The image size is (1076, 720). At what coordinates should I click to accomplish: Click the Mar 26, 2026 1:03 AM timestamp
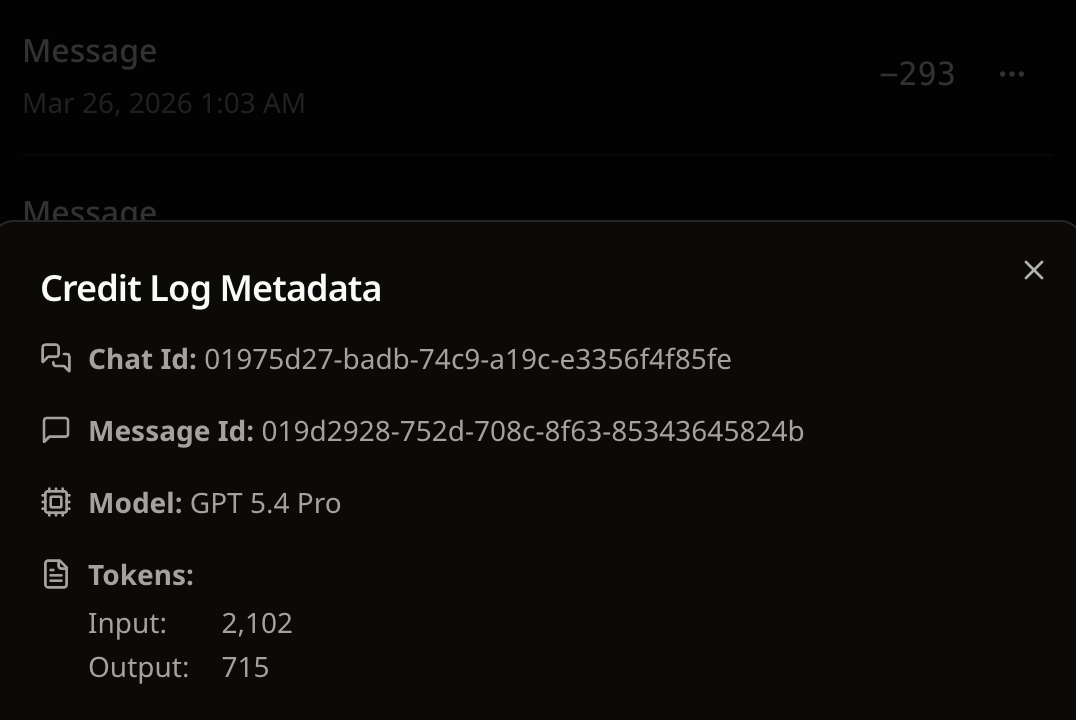[164, 103]
